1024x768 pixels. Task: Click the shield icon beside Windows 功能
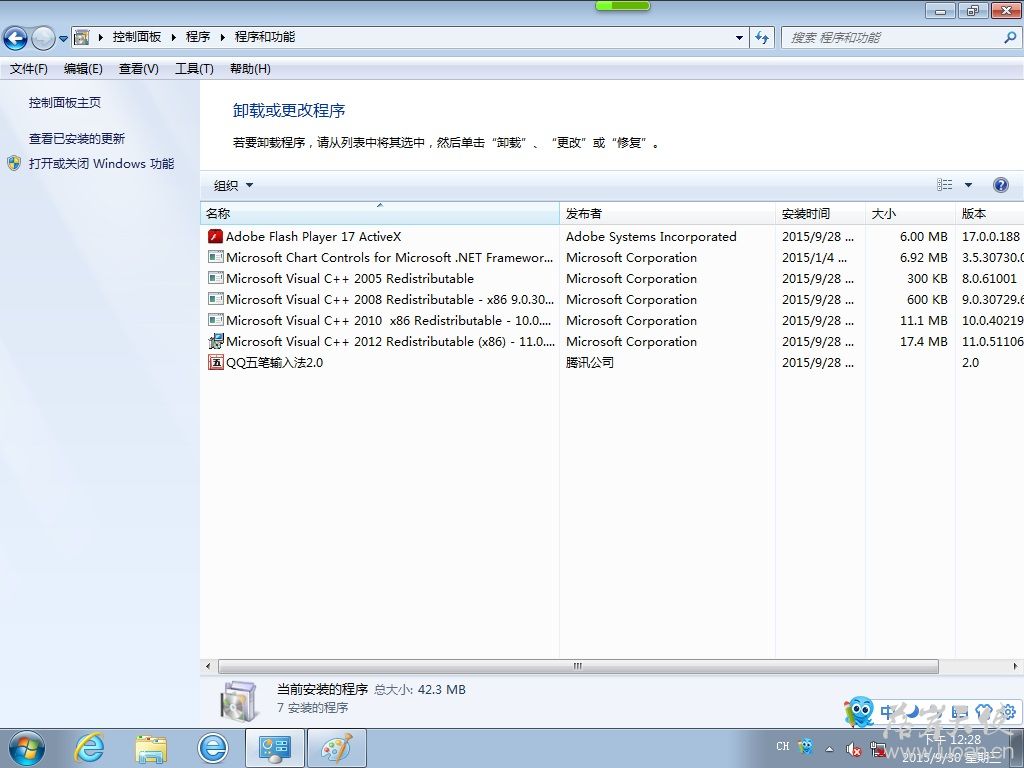[14, 163]
